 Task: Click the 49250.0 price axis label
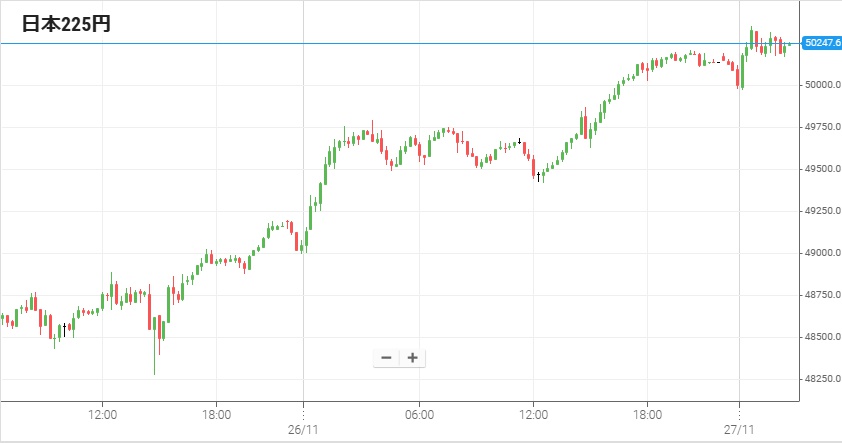tap(821, 211)
